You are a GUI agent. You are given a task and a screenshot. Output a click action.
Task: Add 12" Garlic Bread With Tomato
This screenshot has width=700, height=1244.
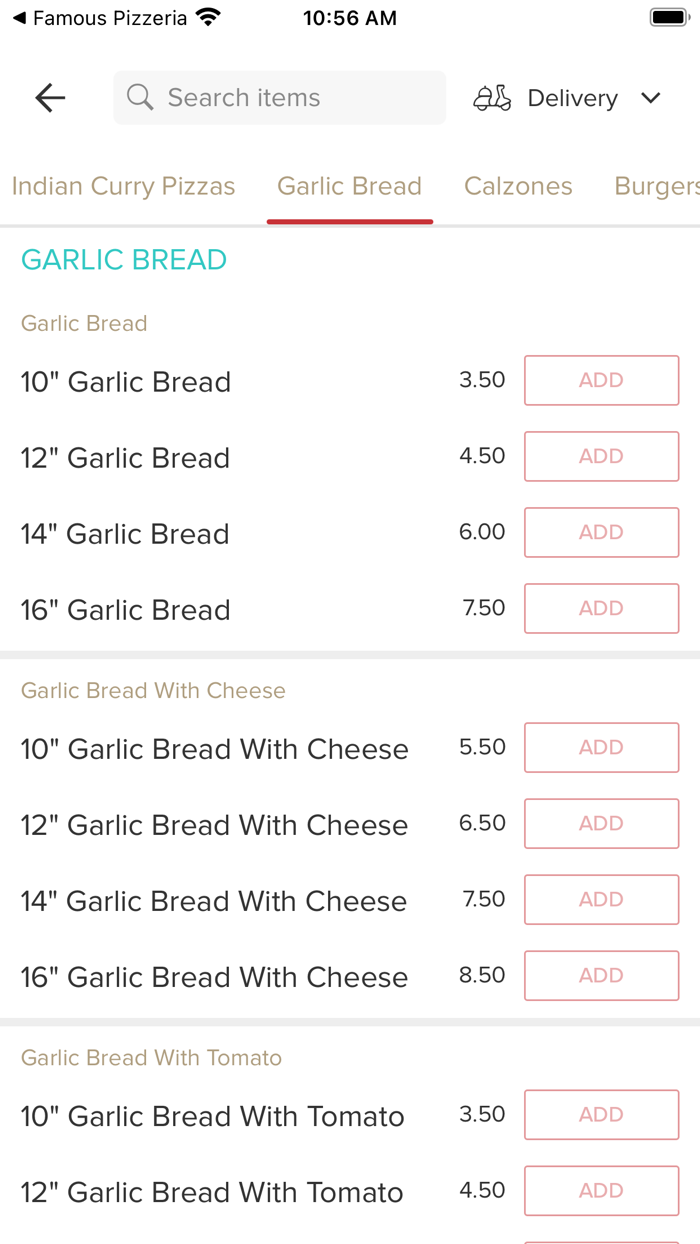click(x=601, y=1190)
